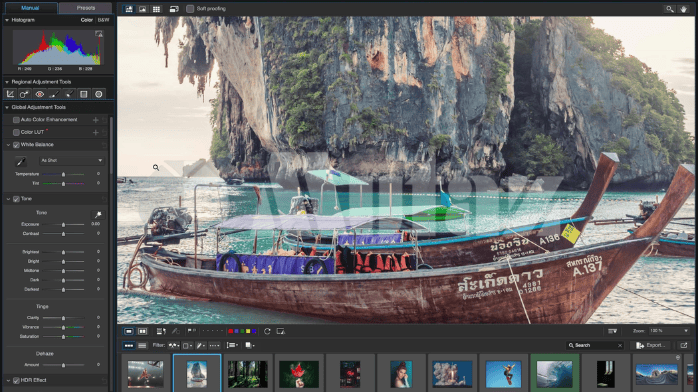
Task: Expand the HDR Effect section arrow
Action: click(8, 380)
